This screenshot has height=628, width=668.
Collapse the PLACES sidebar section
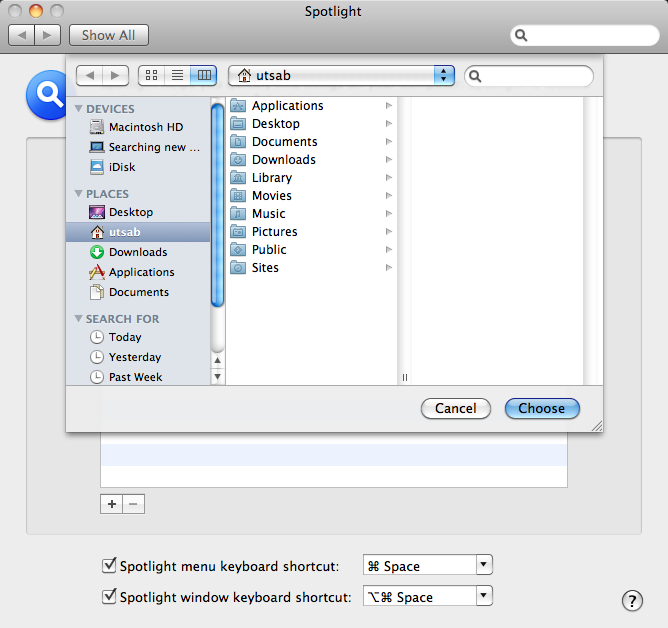tap(78, 193)
